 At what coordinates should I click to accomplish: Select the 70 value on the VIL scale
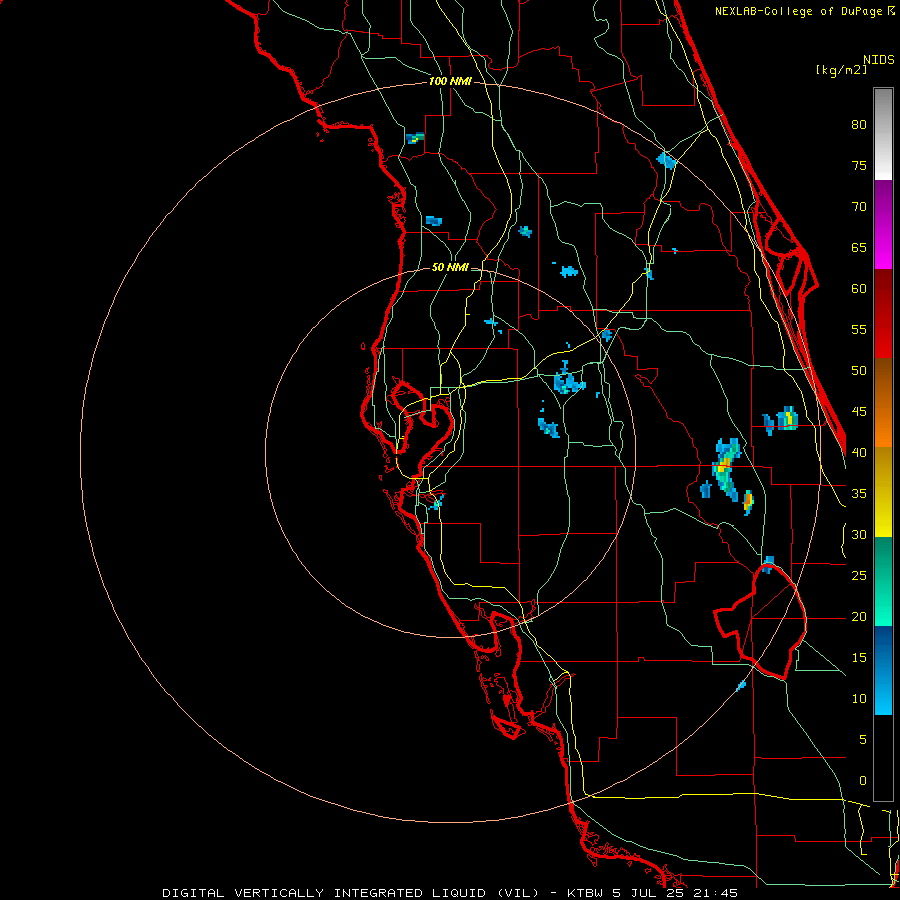click(x=859, y=207)
